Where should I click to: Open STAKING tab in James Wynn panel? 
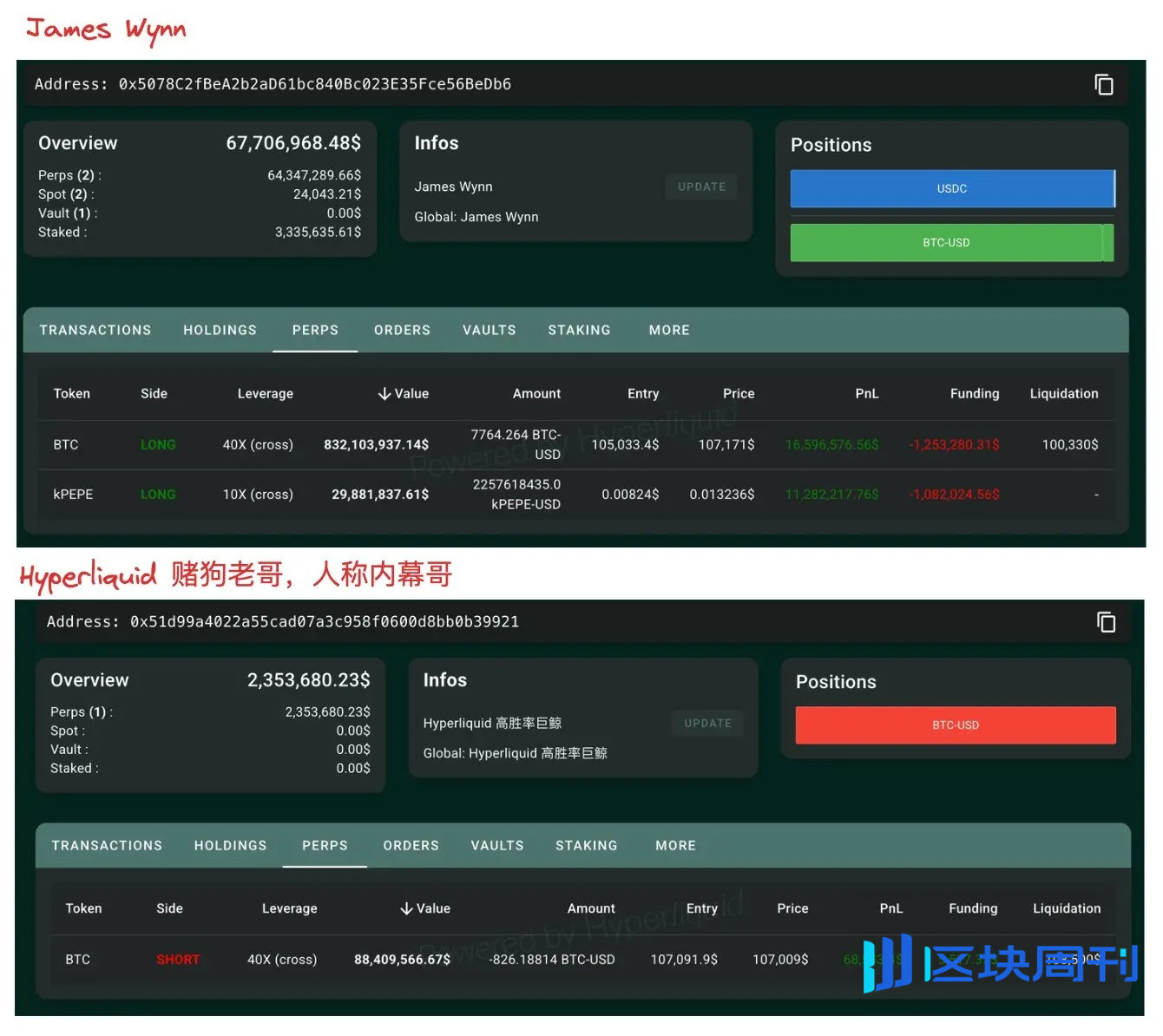(x=579, y=331)
